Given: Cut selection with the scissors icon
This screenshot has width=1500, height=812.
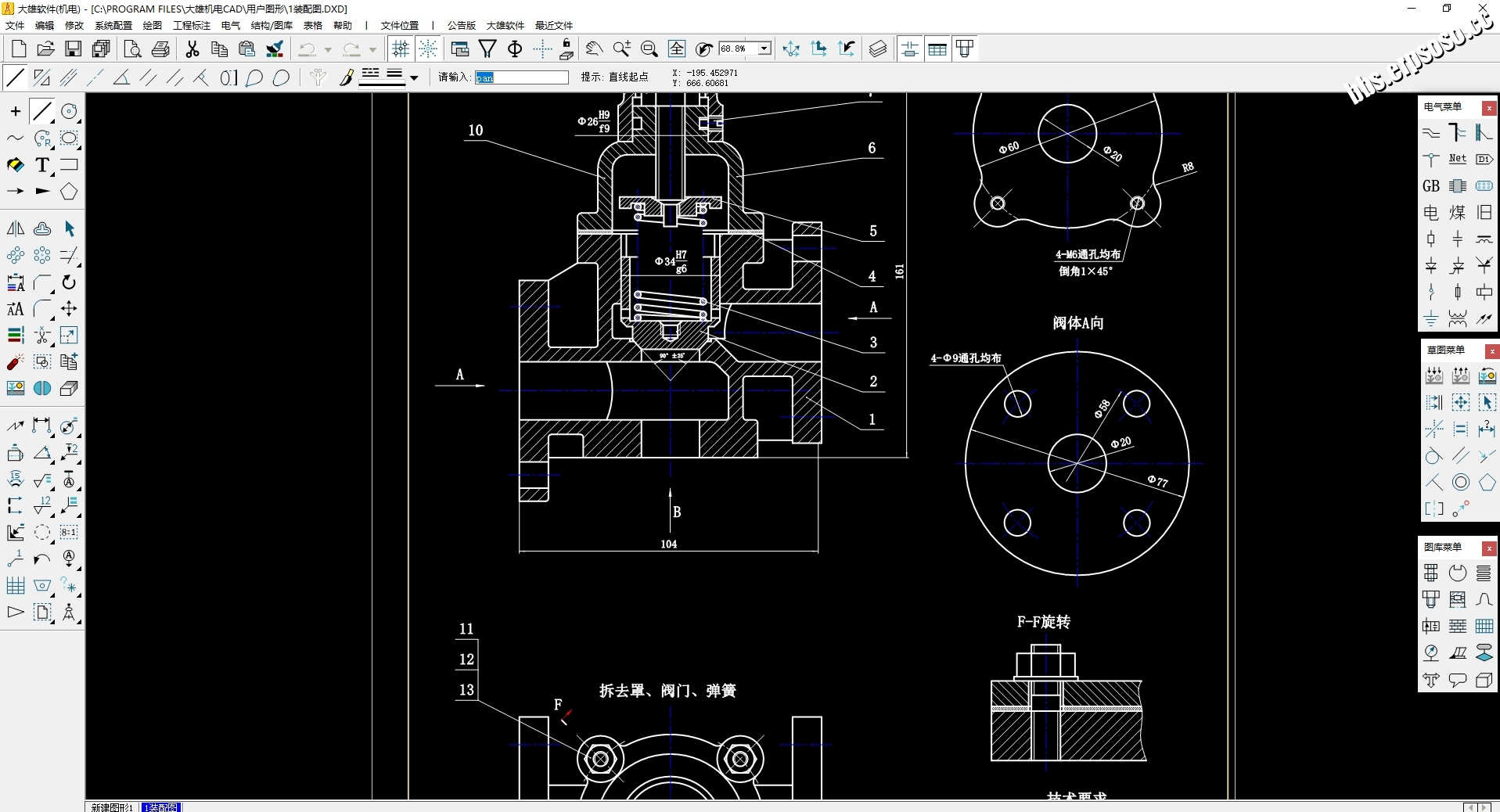Looking at the screenshot, I should pyautogui.click(x=192, y=49).
